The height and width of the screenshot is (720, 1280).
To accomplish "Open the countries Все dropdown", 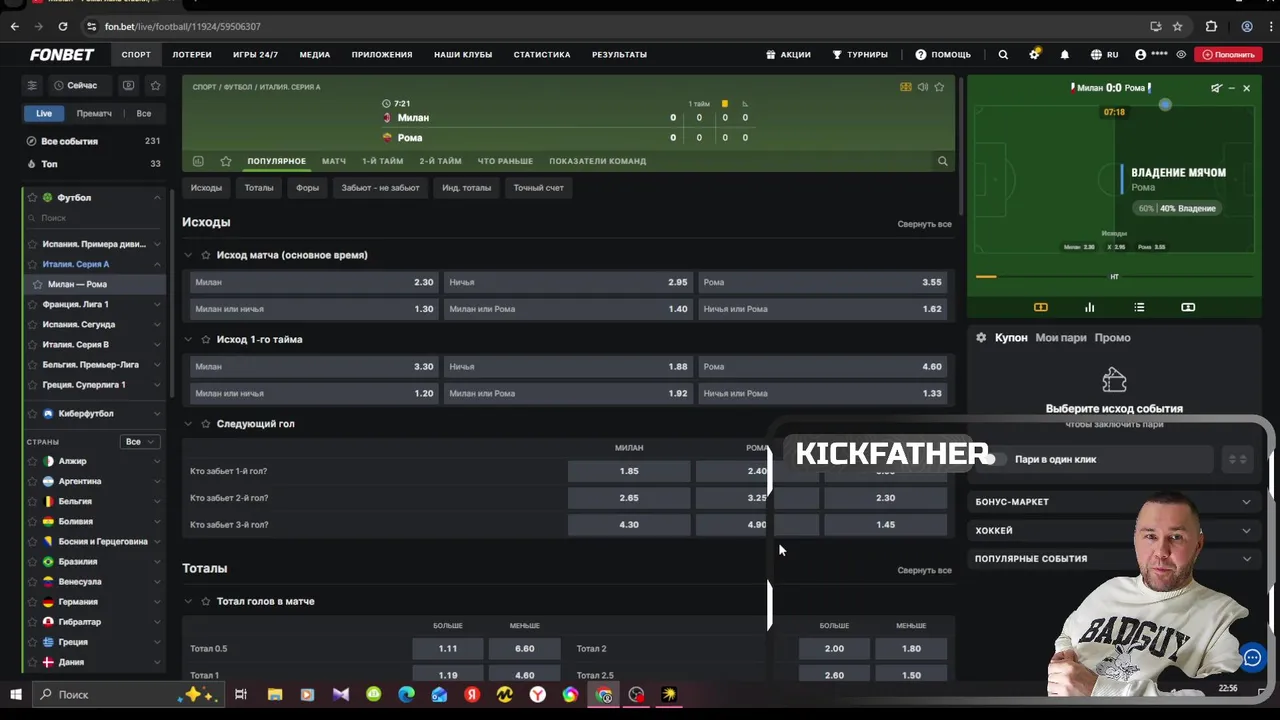I will (x=139, y=441).
